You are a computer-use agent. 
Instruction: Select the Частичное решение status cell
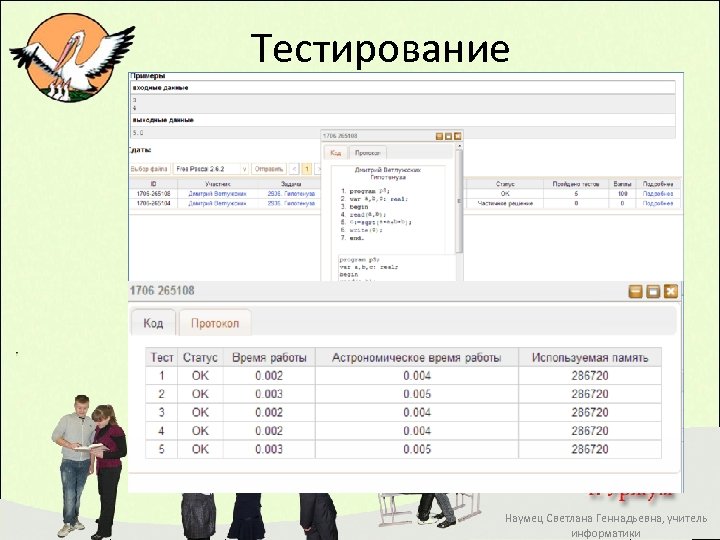click(x=505, y=203)
